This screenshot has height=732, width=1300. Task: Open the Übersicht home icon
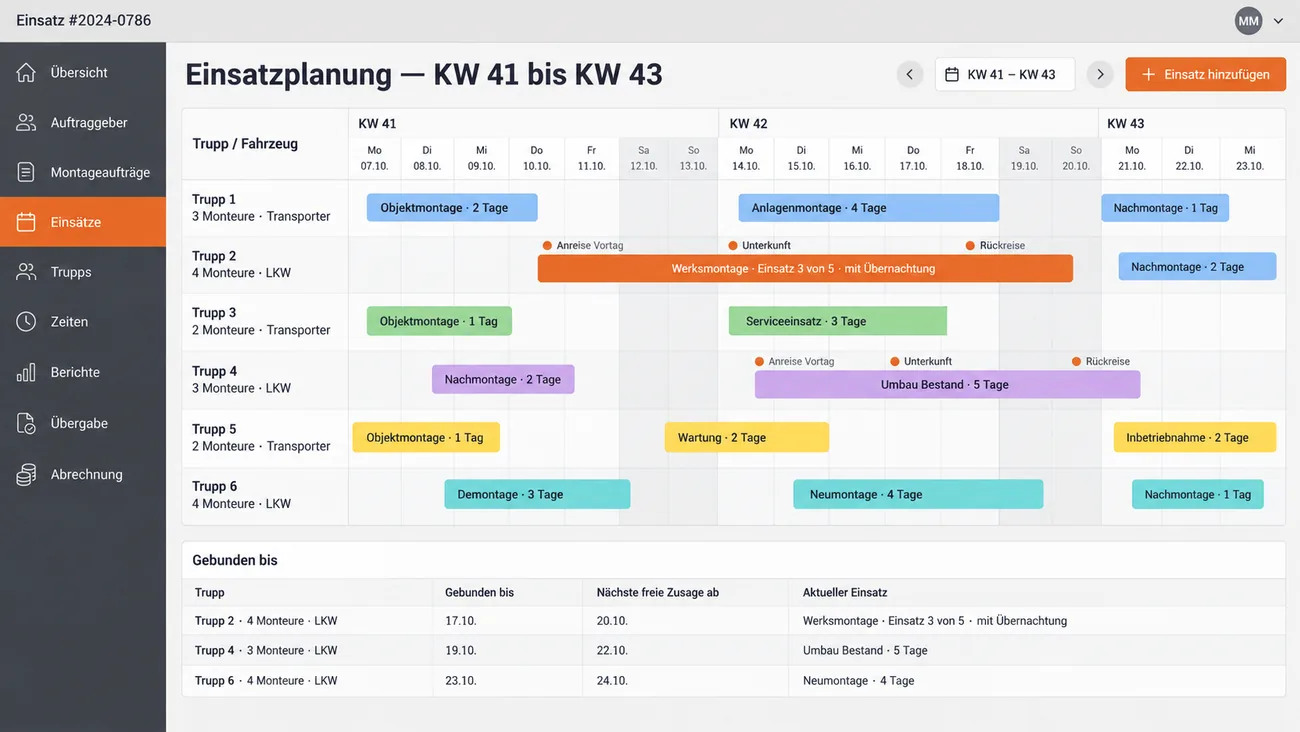coord(26,72)
